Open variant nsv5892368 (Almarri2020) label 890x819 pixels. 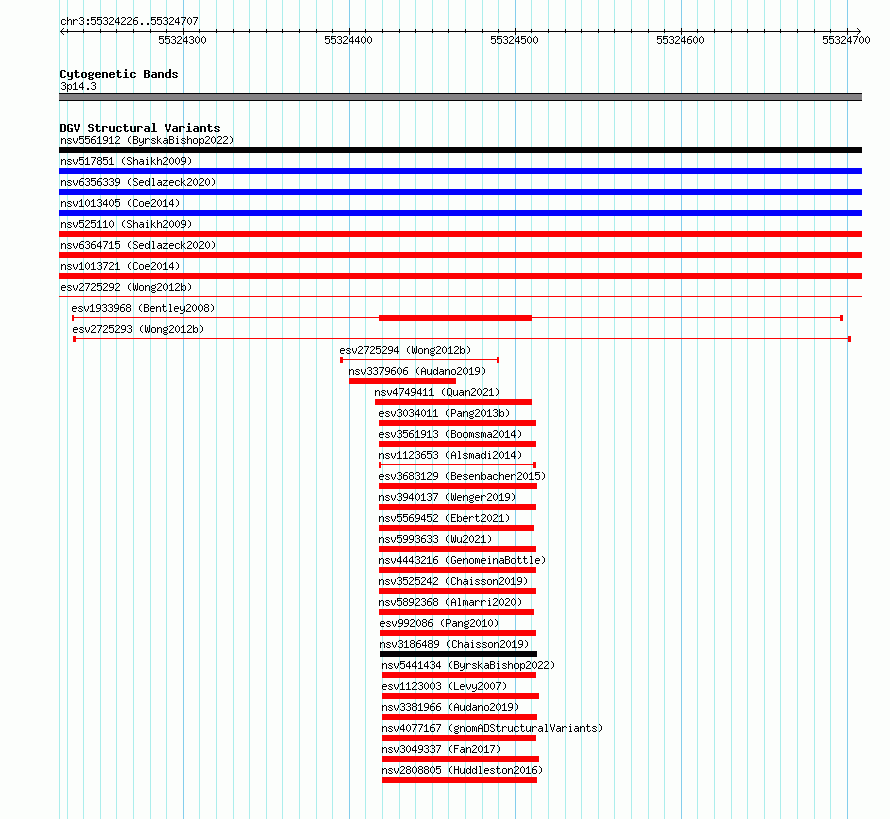click(450, 602)
